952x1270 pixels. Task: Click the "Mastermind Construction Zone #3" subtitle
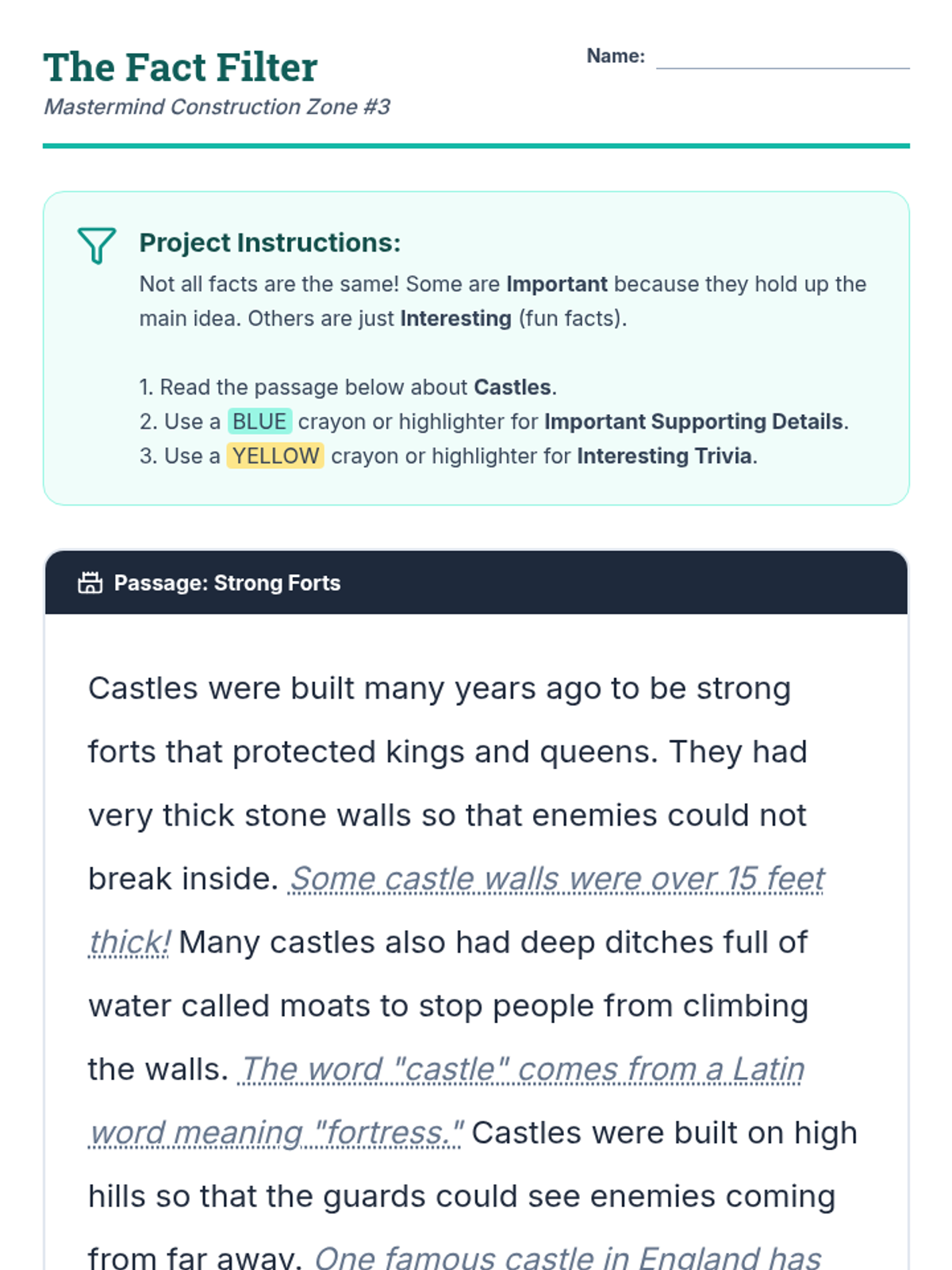(x=217, y=107)
